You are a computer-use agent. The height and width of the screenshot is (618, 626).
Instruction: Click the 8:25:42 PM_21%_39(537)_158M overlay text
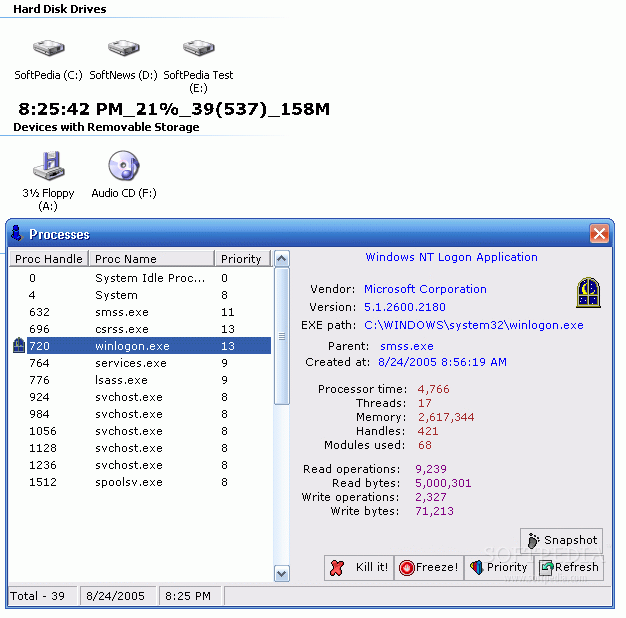(174, 109)
